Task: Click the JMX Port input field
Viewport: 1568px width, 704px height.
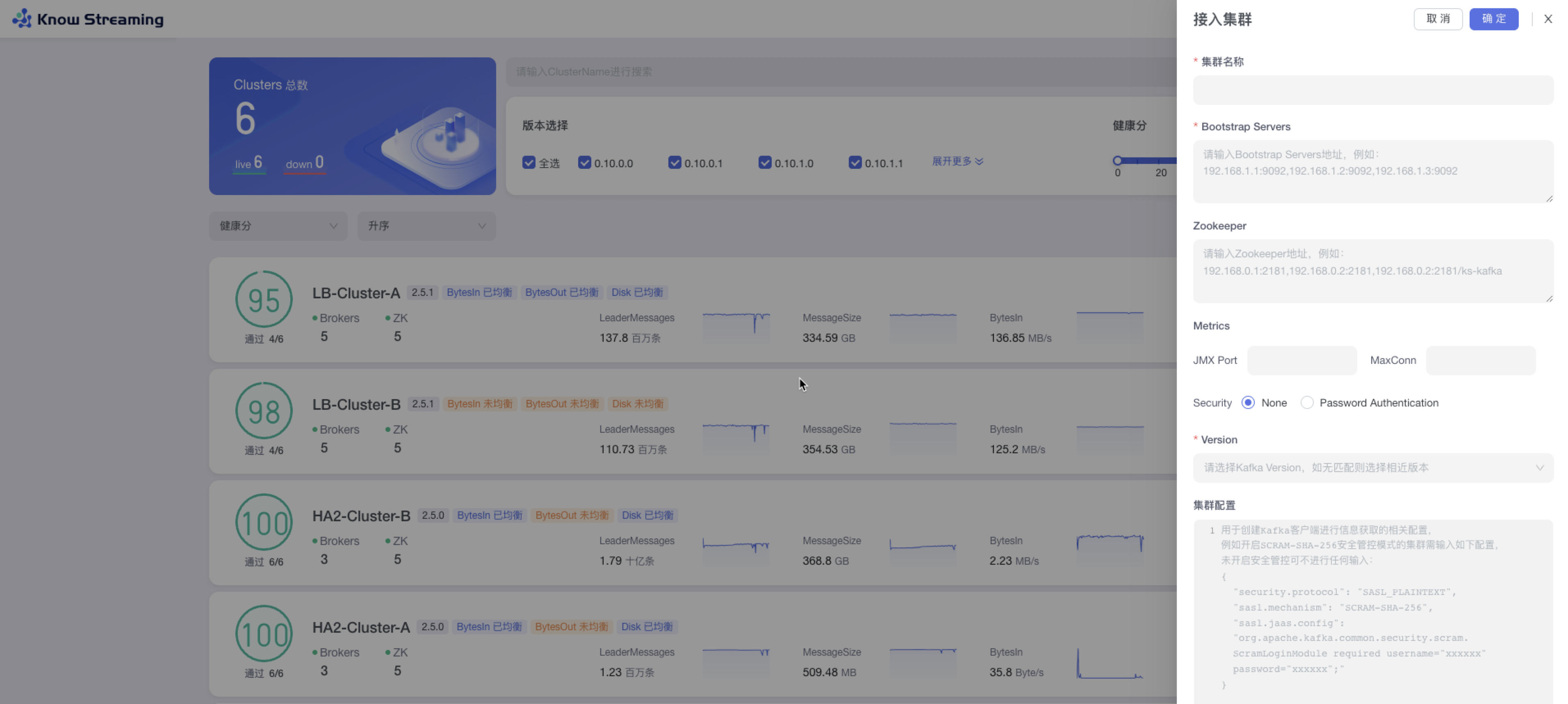Action: click(1301, 360)
